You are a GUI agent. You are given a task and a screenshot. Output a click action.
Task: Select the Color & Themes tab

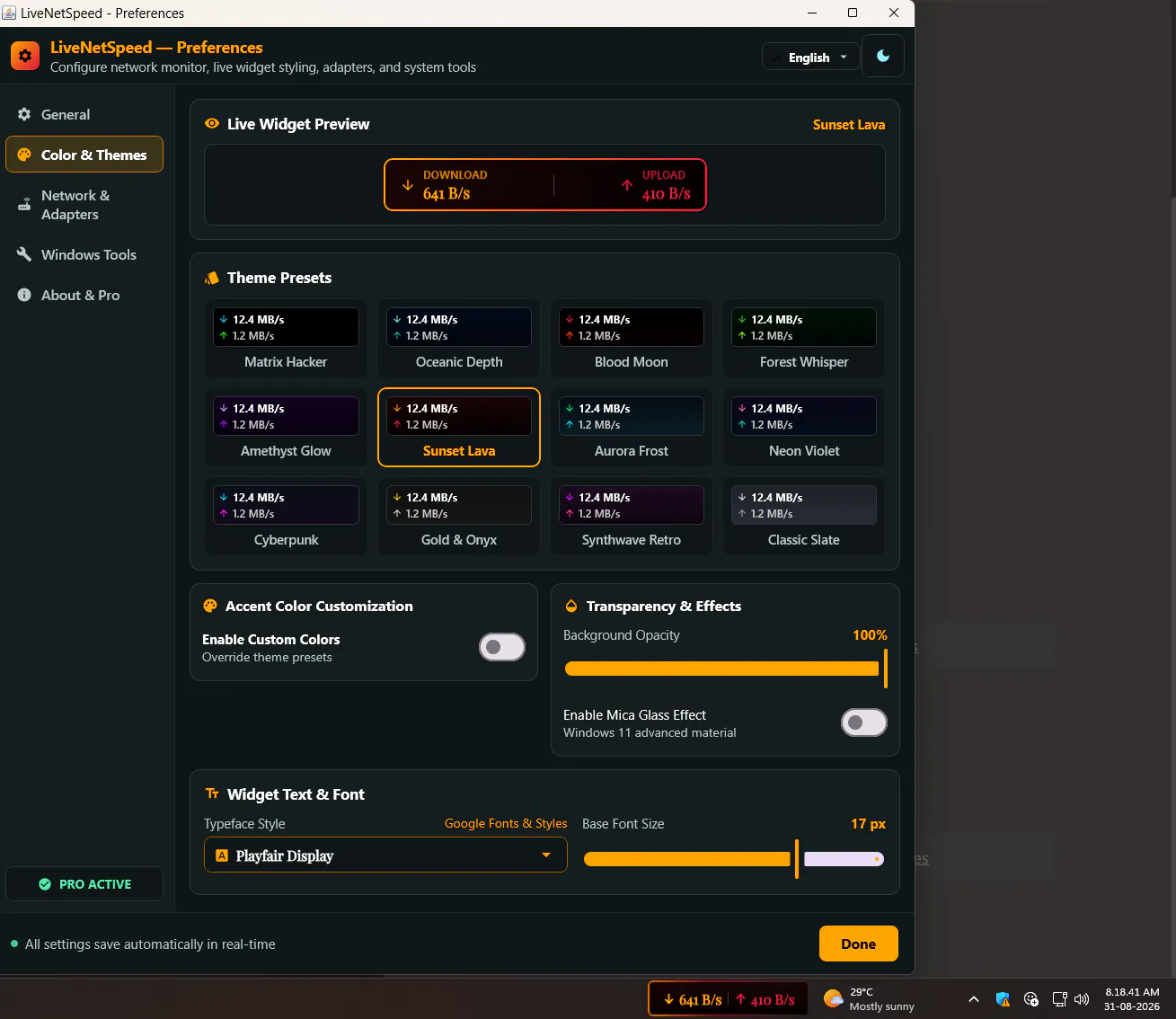pyautogui.click(x=84, y=155)
